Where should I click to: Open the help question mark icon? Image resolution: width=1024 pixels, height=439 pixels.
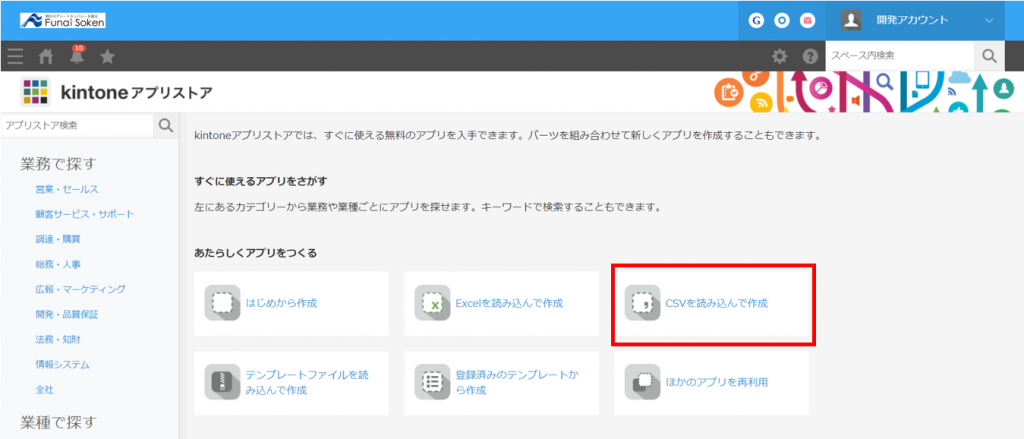[810, 56]
